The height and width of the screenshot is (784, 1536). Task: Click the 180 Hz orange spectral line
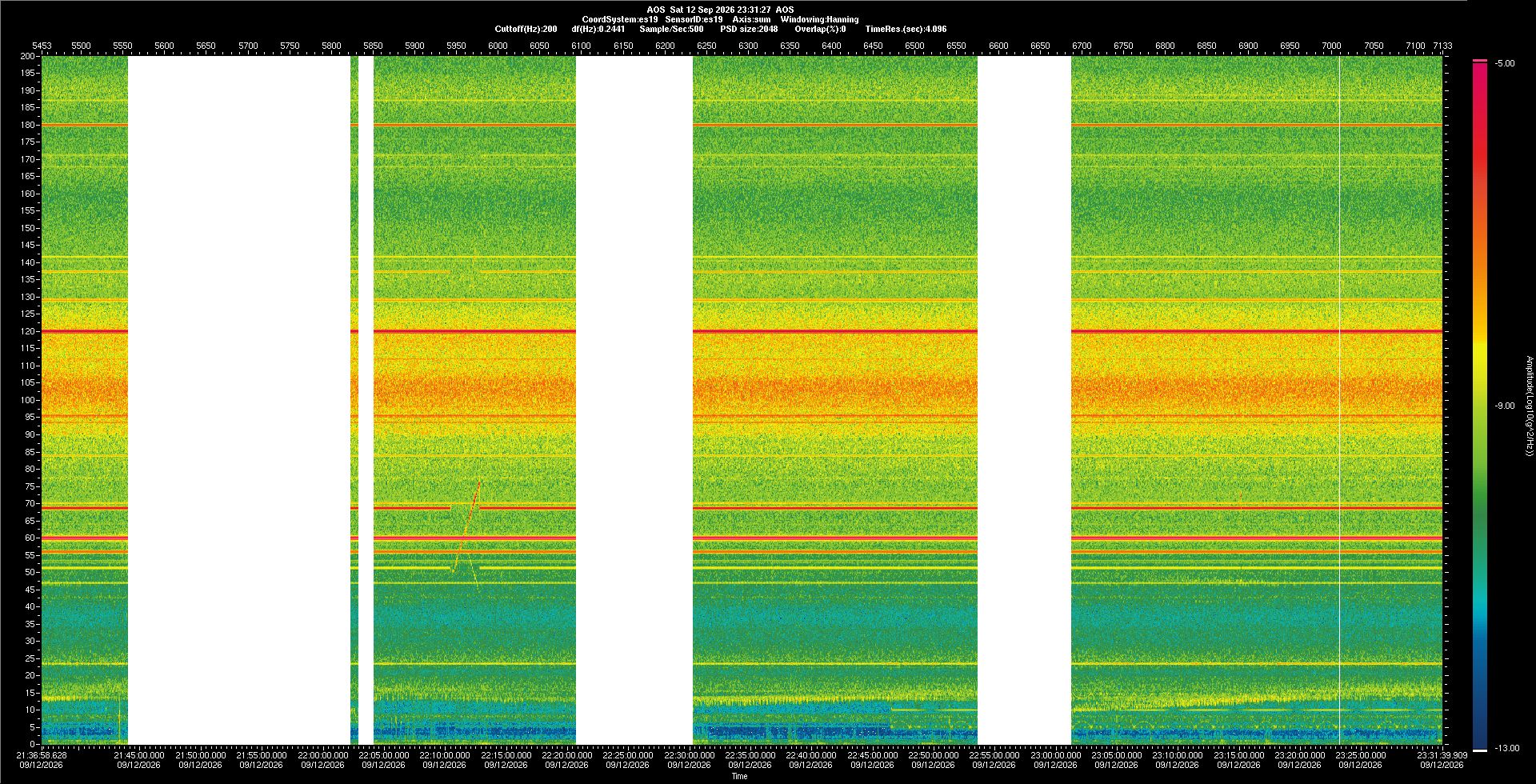click(x=742, y=125)
